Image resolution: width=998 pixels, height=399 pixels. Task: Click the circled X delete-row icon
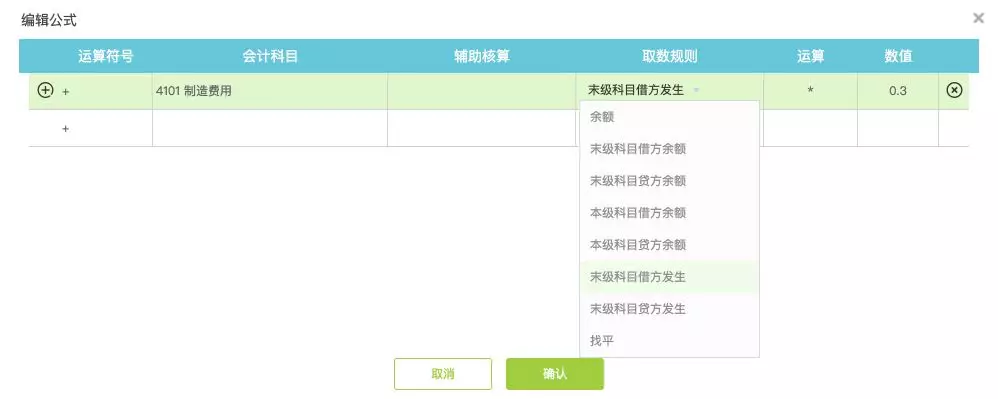[953, 90]
